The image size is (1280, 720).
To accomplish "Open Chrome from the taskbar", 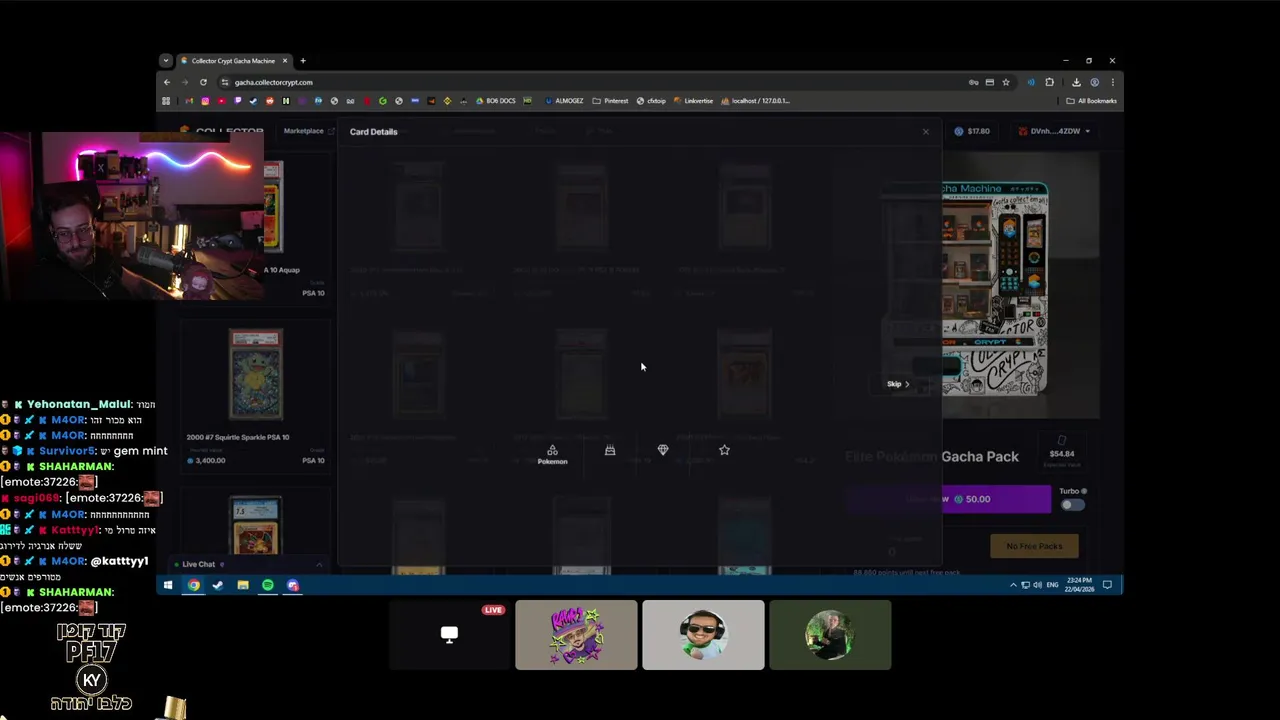I will 193,585.
